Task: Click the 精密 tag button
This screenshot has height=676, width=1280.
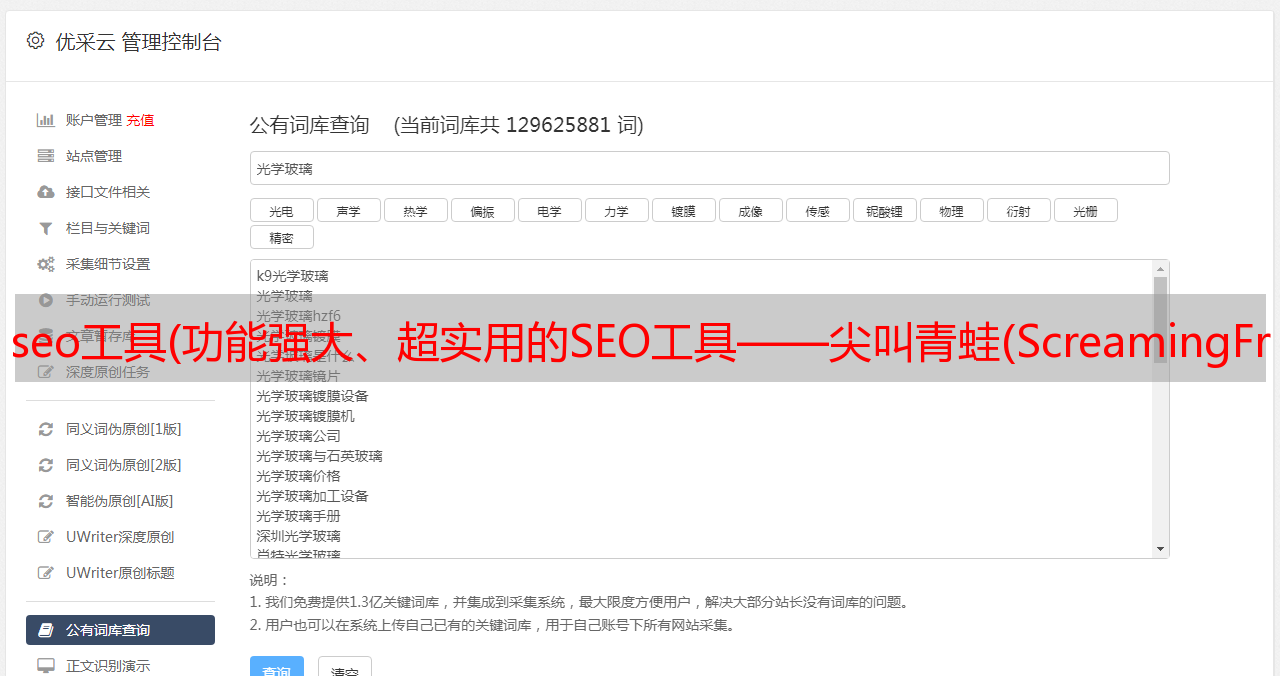Action: [x=281, y=237]
